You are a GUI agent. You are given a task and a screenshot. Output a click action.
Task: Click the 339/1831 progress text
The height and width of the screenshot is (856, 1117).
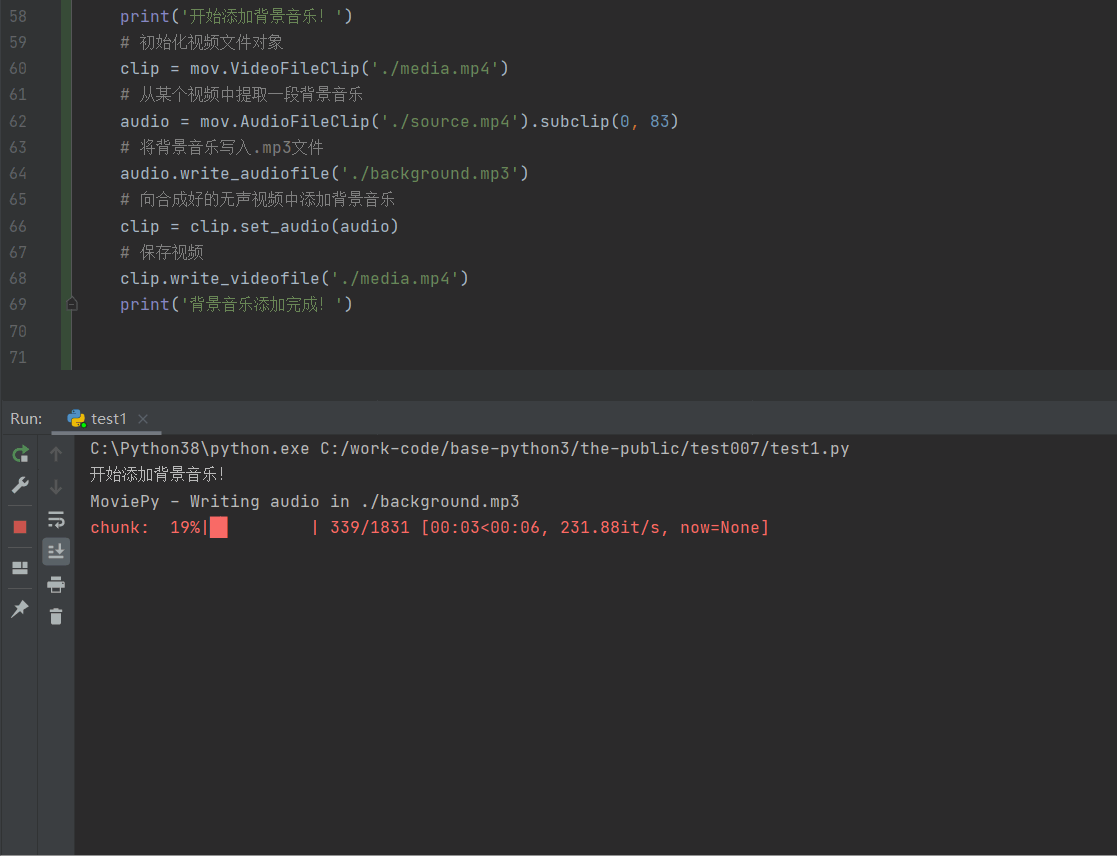click(370, 528)
